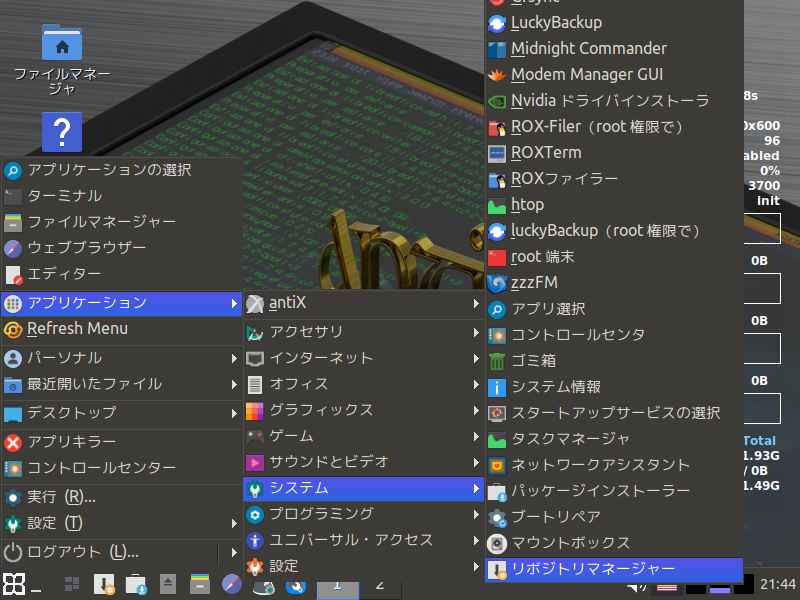Click the システム情報 icon
Screen dimensions: 800x600
[x=496, y=388]
